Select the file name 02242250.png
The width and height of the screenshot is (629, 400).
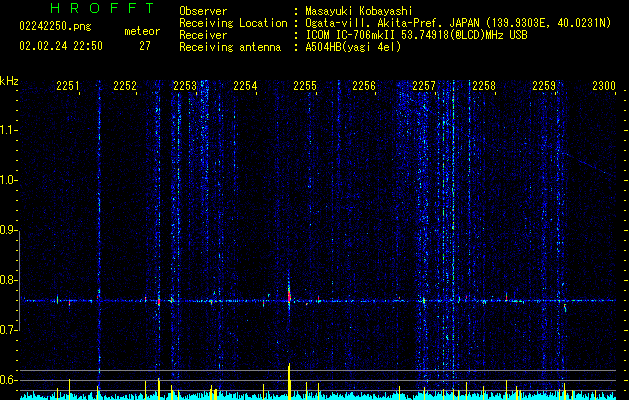(55, 26)
